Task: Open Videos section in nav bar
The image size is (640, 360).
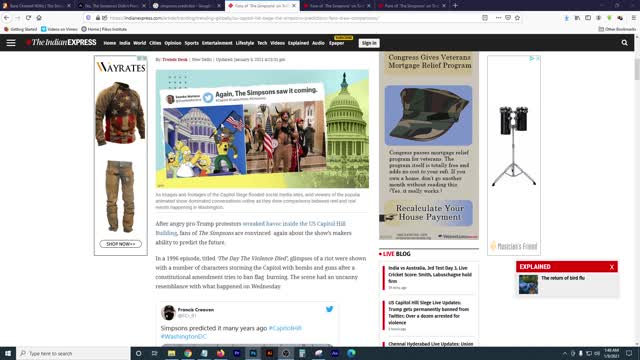Action: tap(277, 43)
